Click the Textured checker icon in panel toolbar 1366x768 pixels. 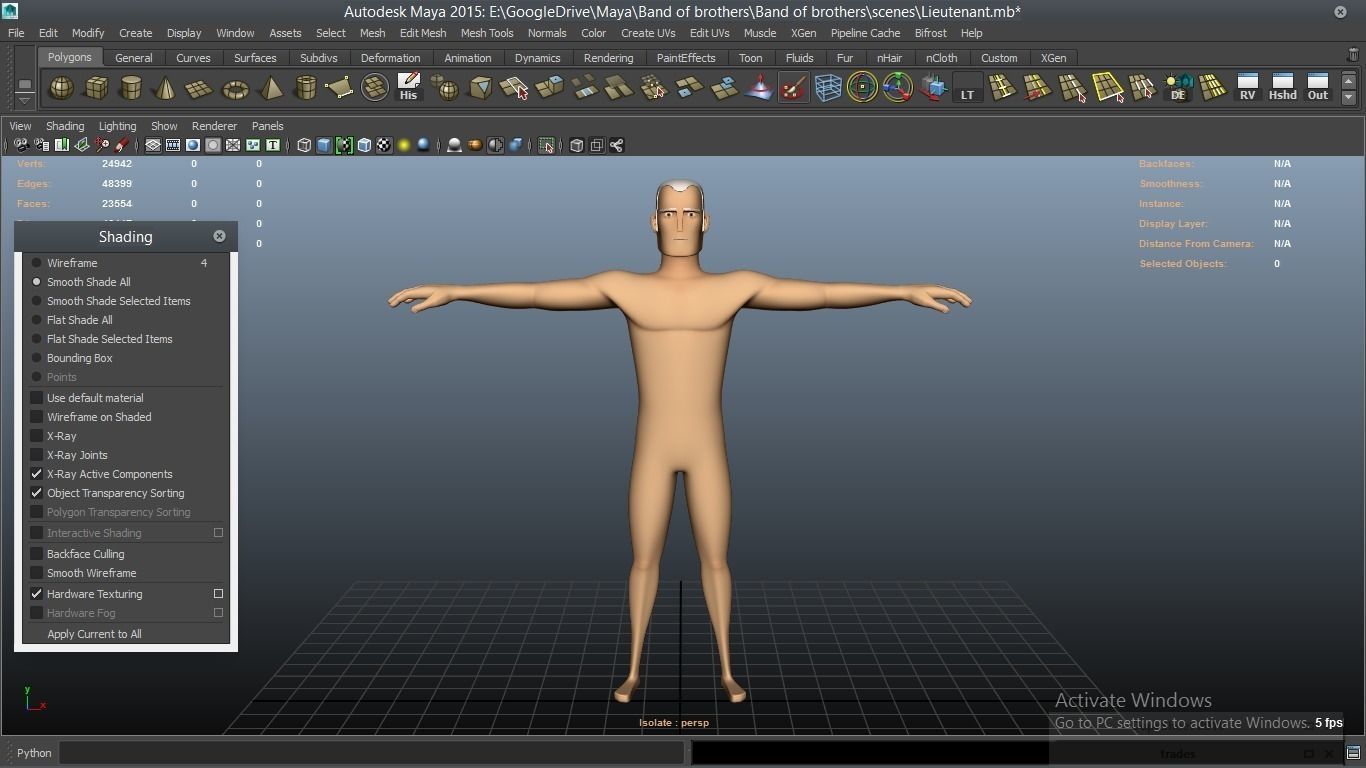384,146
